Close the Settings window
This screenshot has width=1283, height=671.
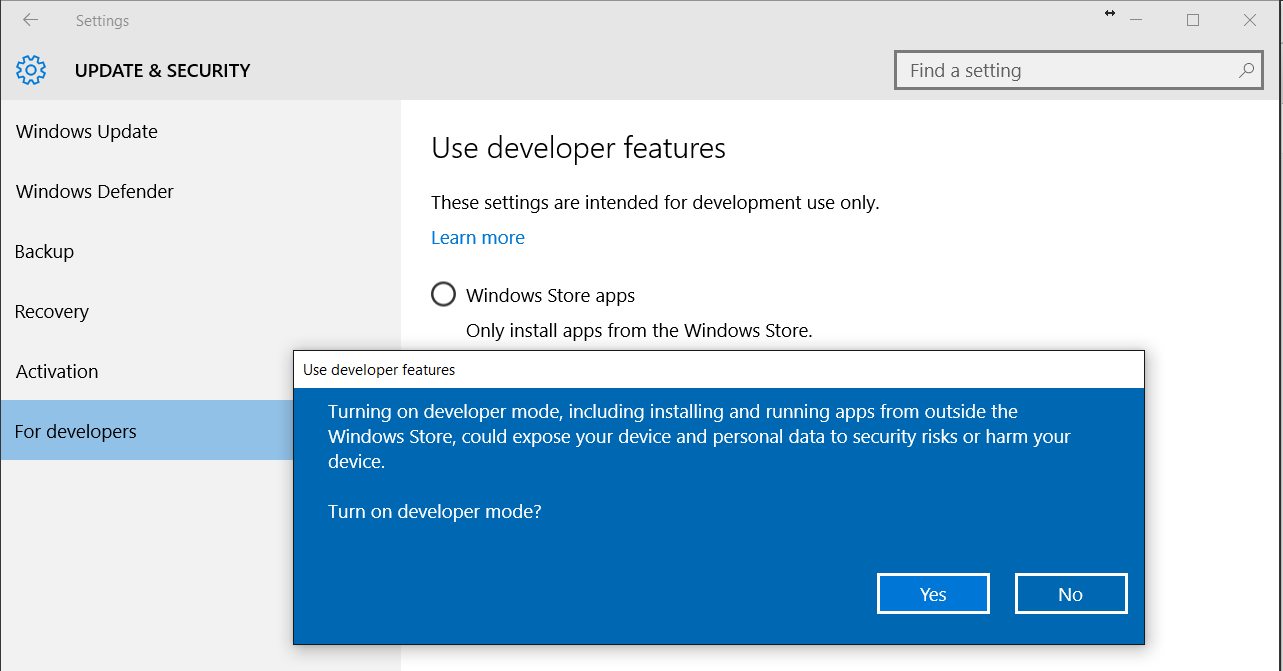(1250, 20)
